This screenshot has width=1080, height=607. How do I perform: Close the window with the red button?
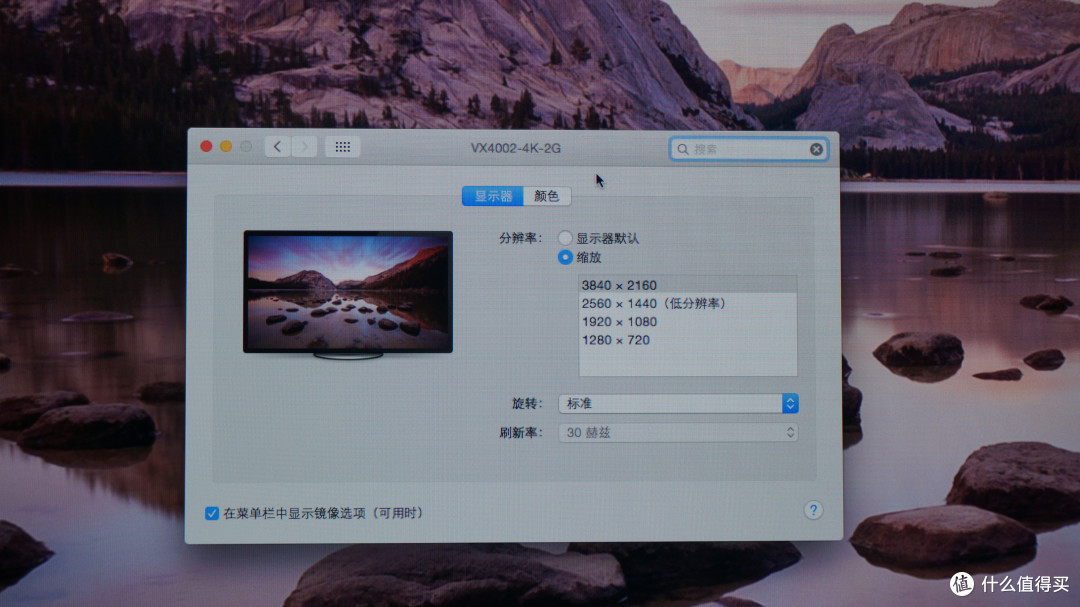click(206, 146)
